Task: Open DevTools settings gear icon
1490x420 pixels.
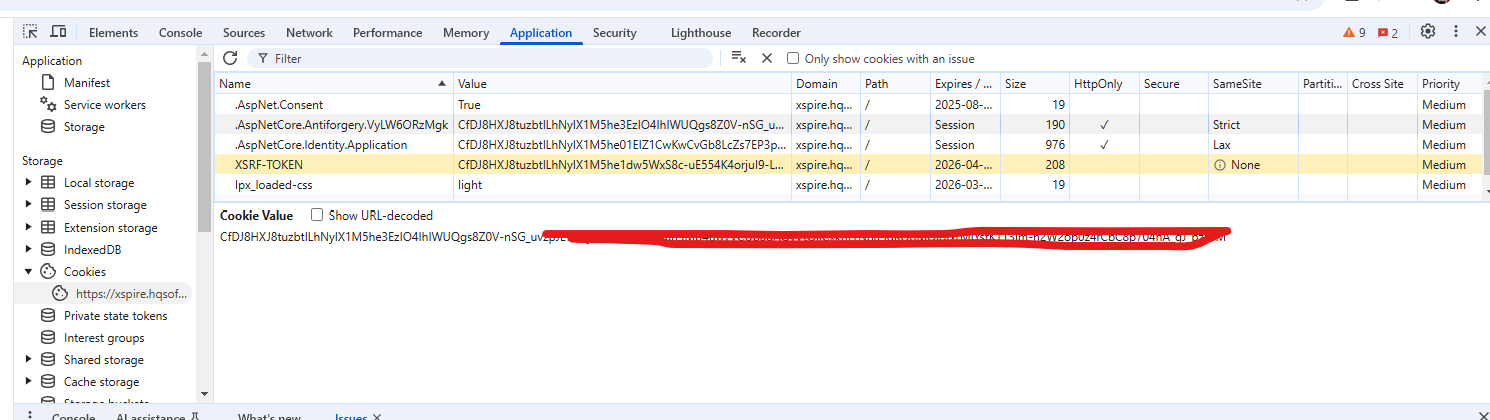Action: 1428,32
